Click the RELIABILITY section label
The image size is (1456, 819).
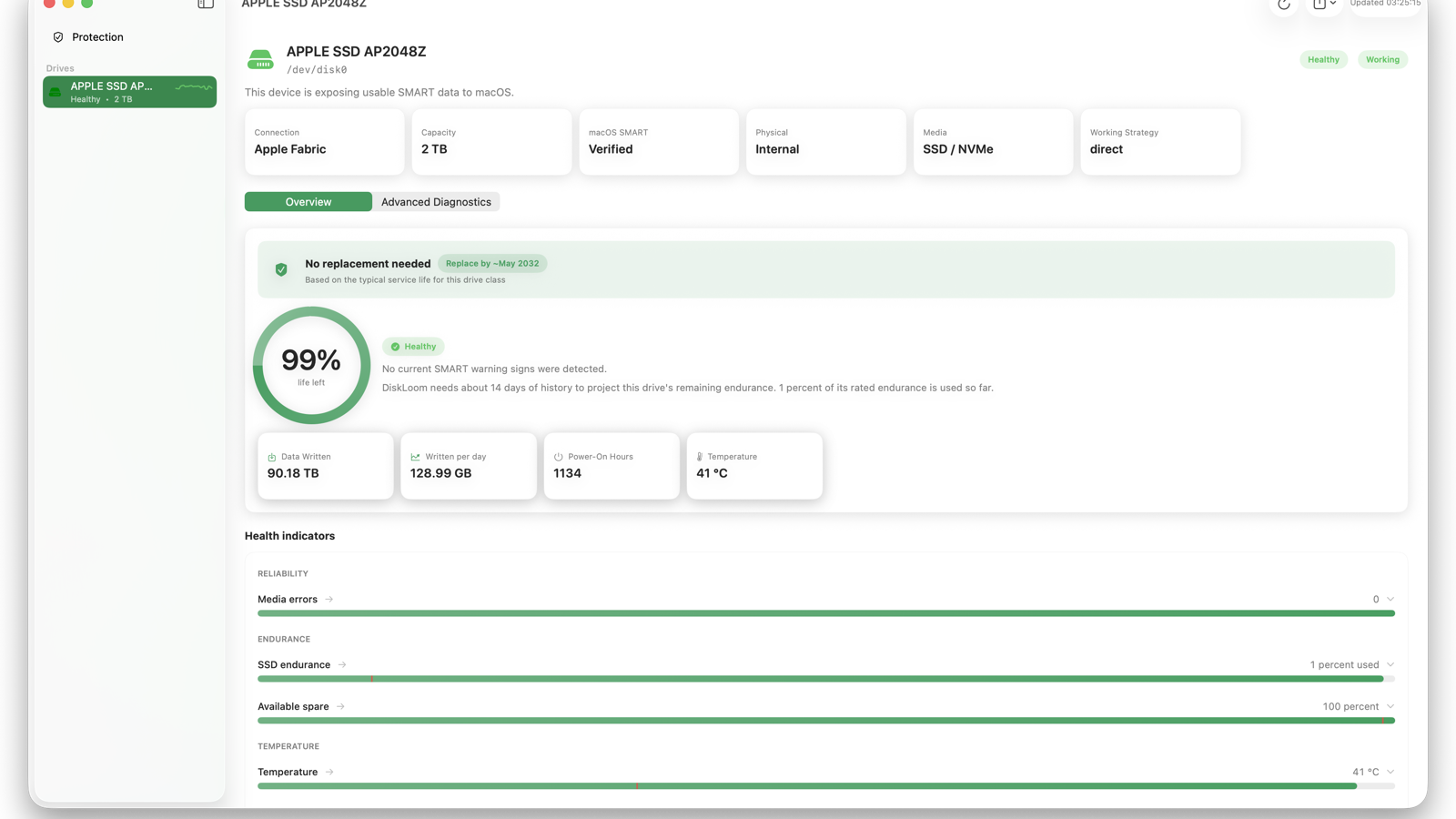point(283,574)
